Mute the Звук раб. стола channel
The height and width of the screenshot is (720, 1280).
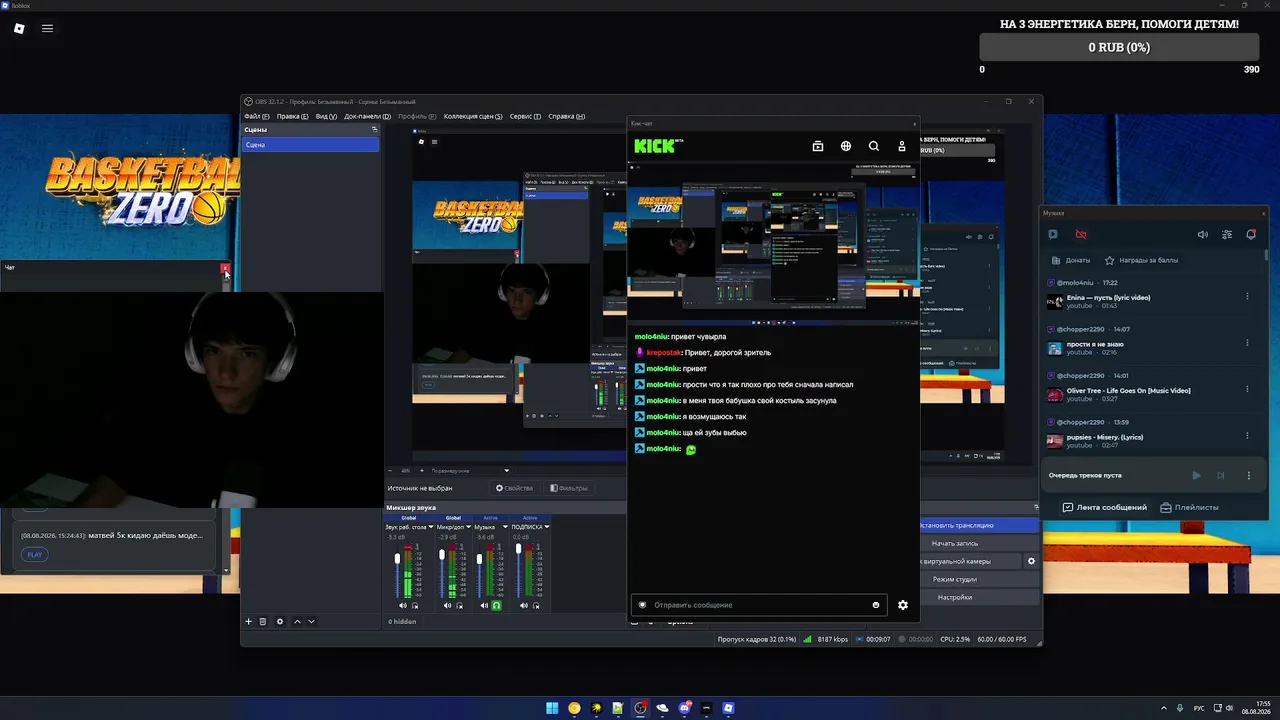click(403, 606)
